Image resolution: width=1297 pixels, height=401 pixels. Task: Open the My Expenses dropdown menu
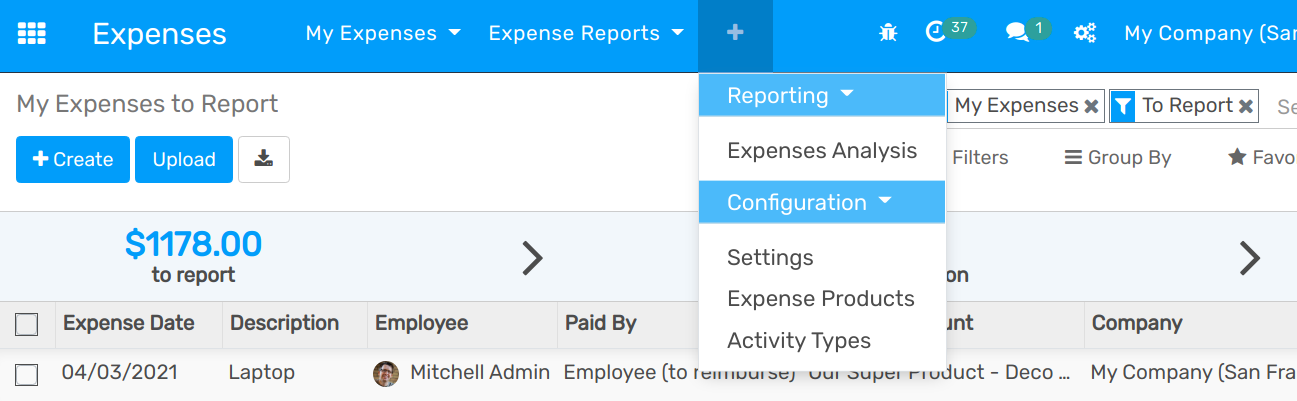(x=383, y=33)
